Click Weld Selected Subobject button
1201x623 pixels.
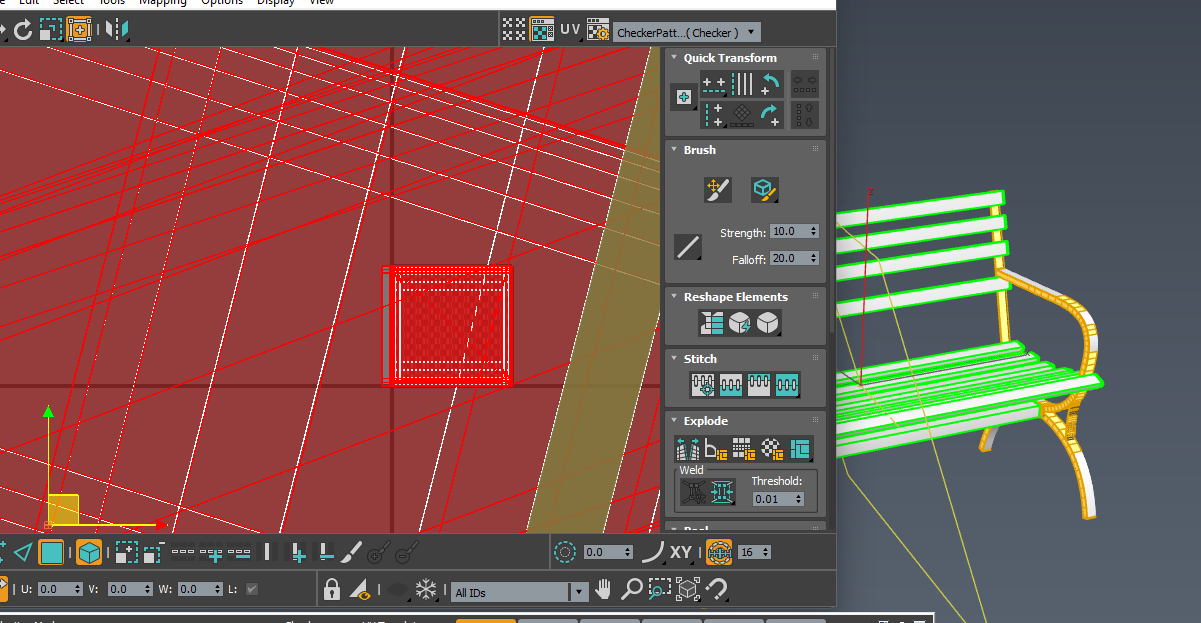(722, 492)
